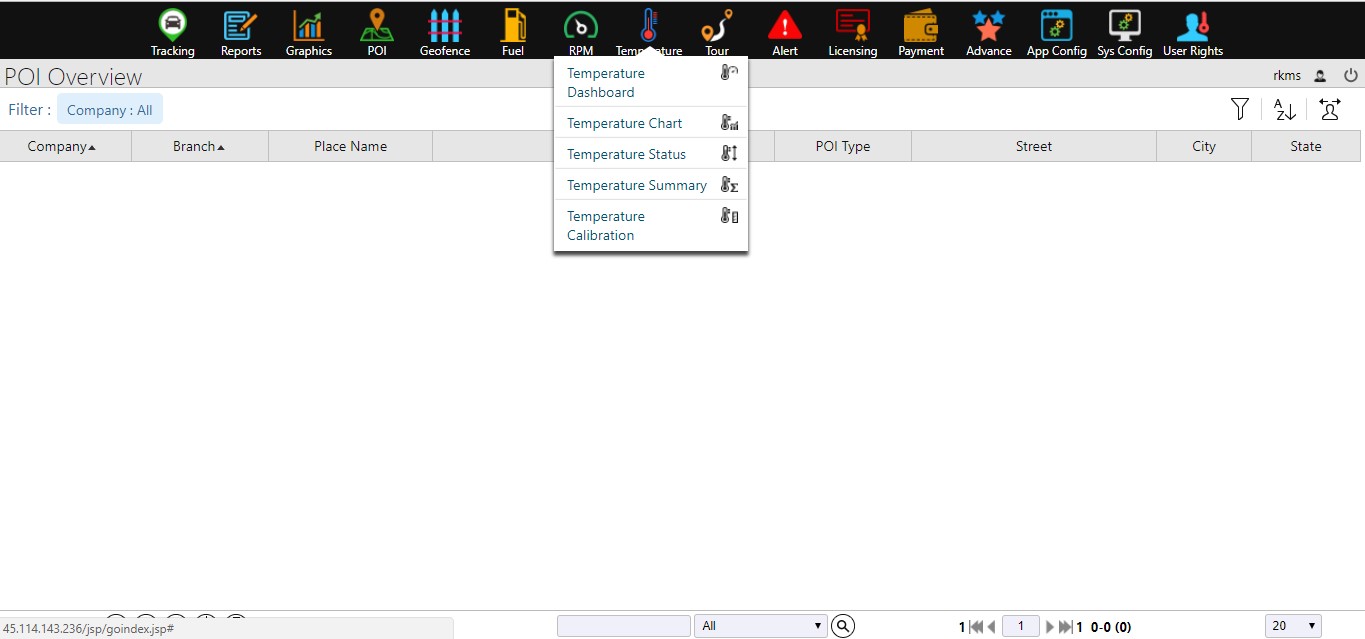This screenshot has width=1365, height=639.
Task: Click the POI Type column header
Action: (x=842, y=146)
